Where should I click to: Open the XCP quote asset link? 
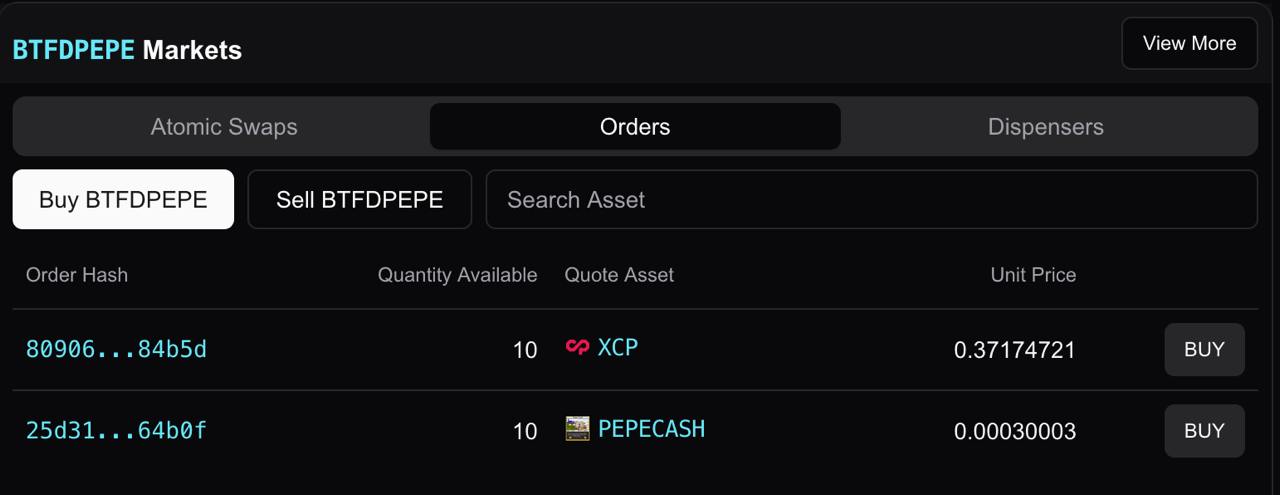[x=618, y=347]
